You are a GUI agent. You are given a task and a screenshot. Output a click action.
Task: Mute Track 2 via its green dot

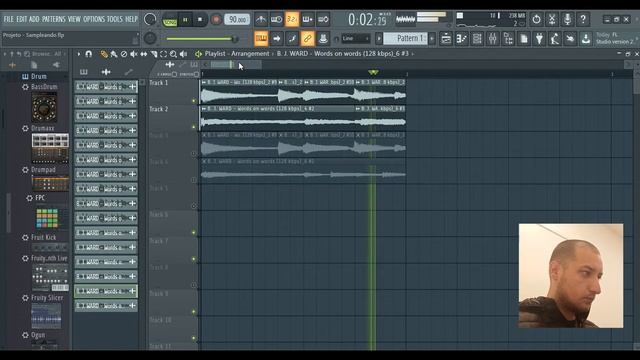194,127
